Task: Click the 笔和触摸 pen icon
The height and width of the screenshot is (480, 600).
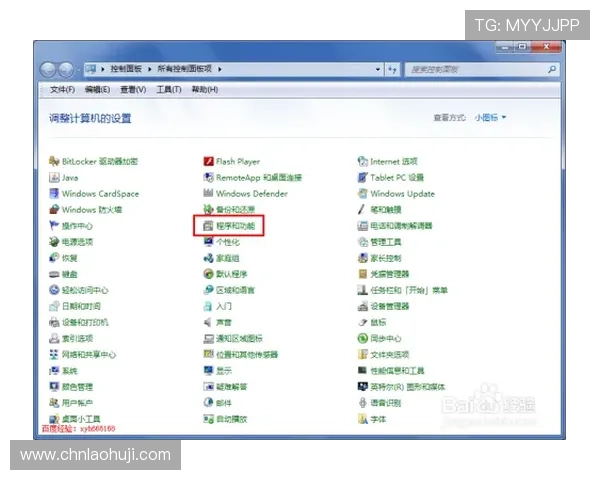Action: [362, 209]
